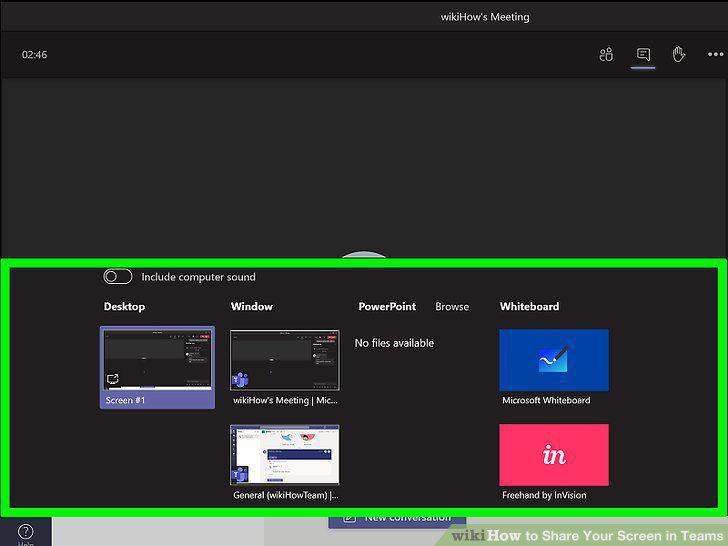Raise your hand in the meeting
Screen dimensions: 728x546
coord(679,54)
